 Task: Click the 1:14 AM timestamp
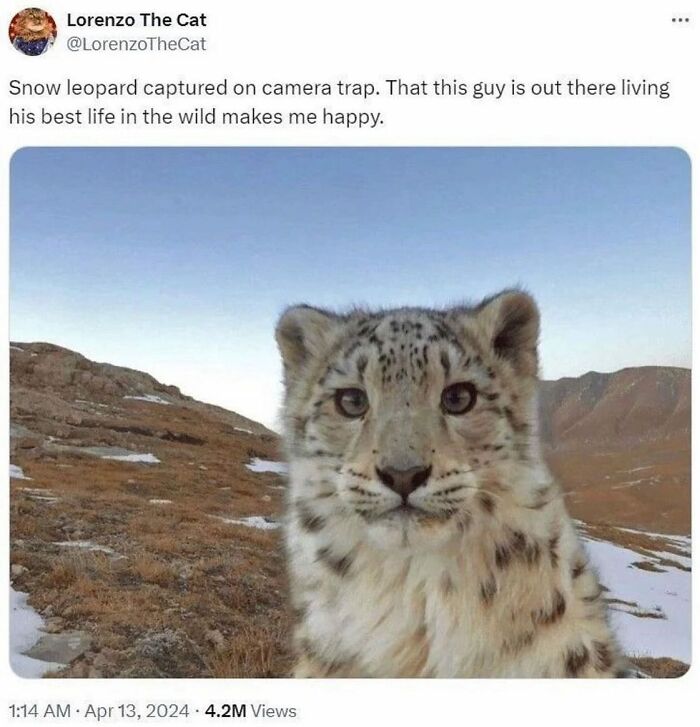40,711
